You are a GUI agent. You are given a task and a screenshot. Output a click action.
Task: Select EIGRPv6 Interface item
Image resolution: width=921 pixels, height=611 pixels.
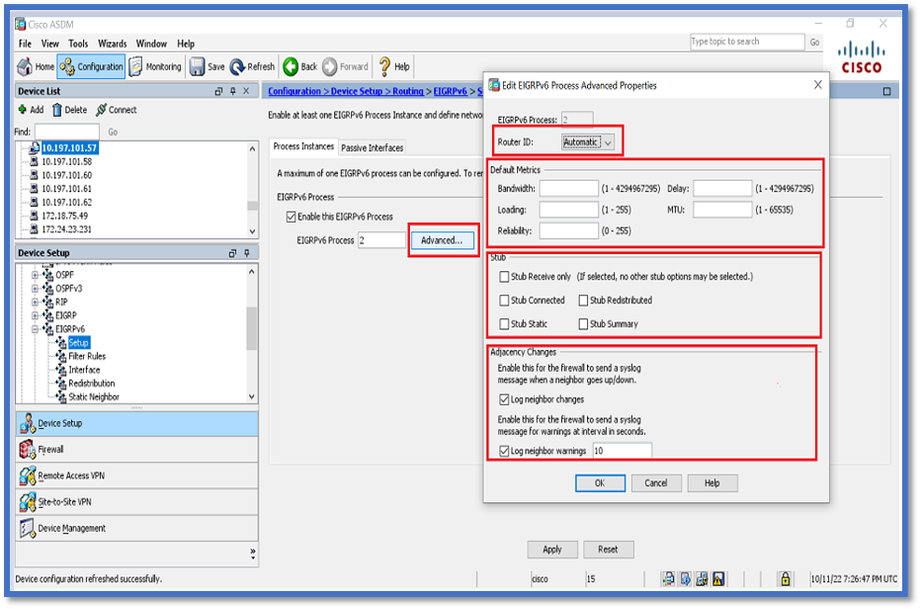coord(84,370)
